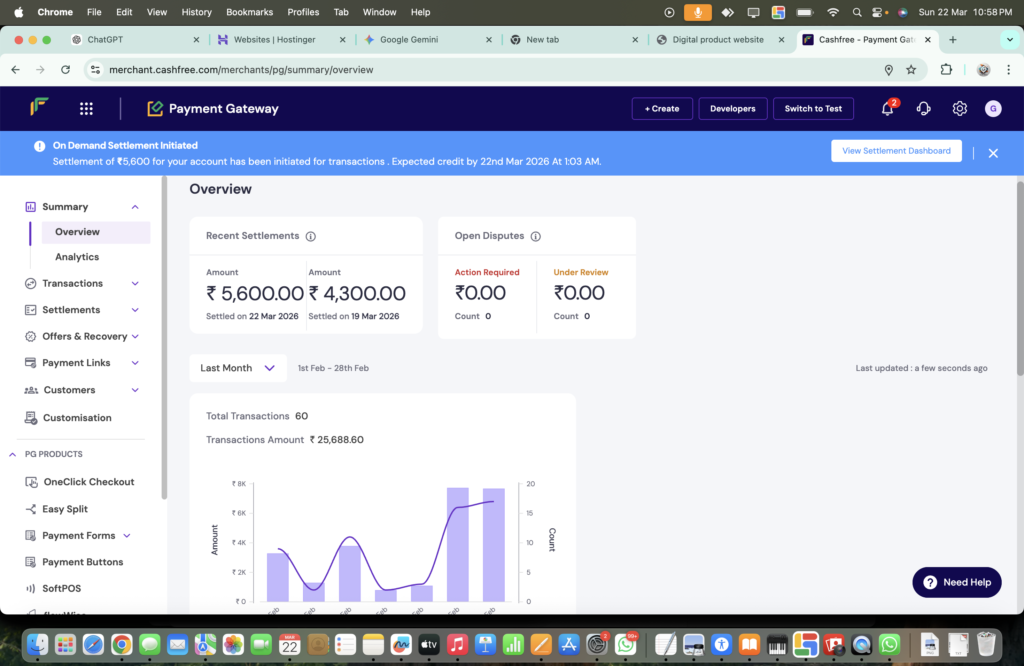1024x666 pixels.
Task: Click the Cashfree logo icon
Action: [x=40, y=108]
